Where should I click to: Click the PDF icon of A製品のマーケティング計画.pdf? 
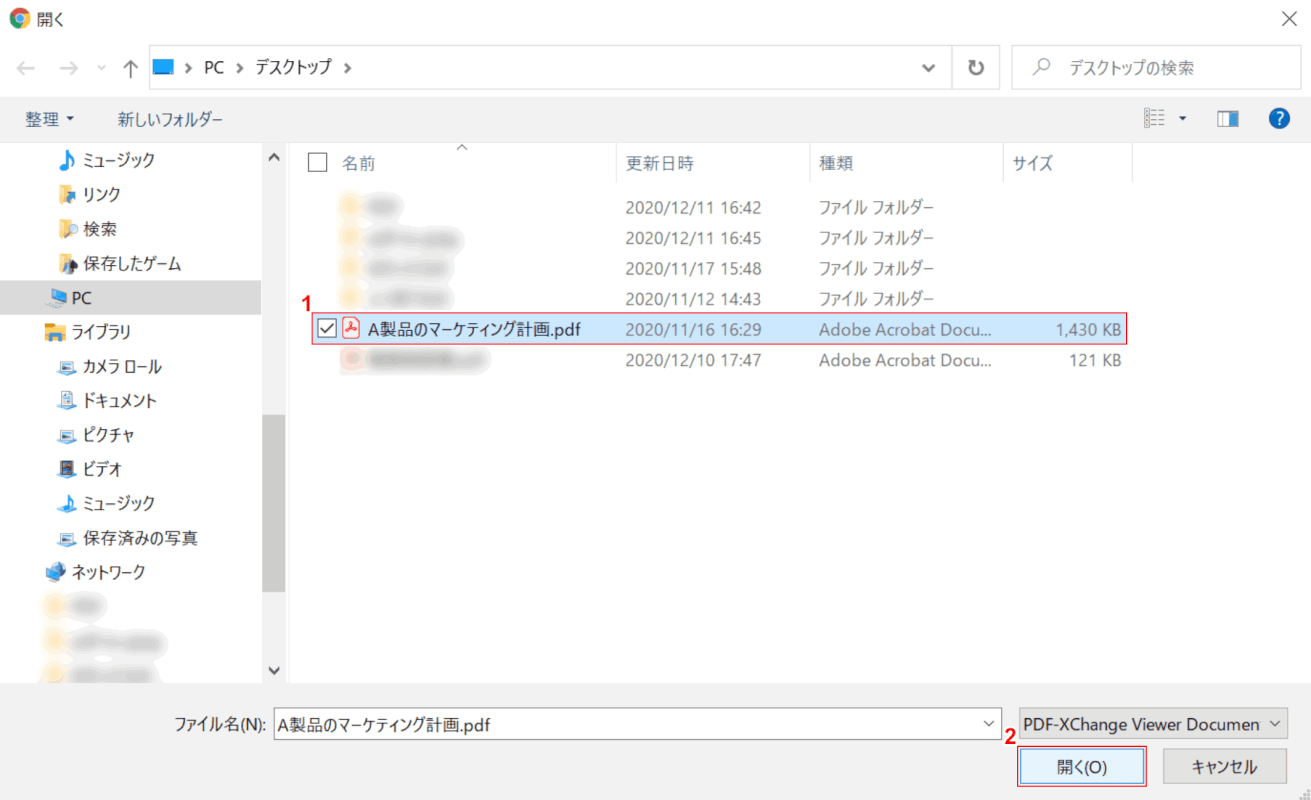(351, 328)
